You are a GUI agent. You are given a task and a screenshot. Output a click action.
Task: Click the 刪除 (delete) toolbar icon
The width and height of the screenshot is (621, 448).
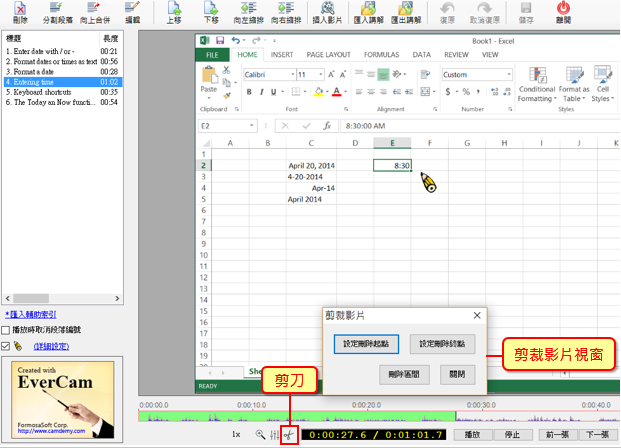(x=20, y=13)
